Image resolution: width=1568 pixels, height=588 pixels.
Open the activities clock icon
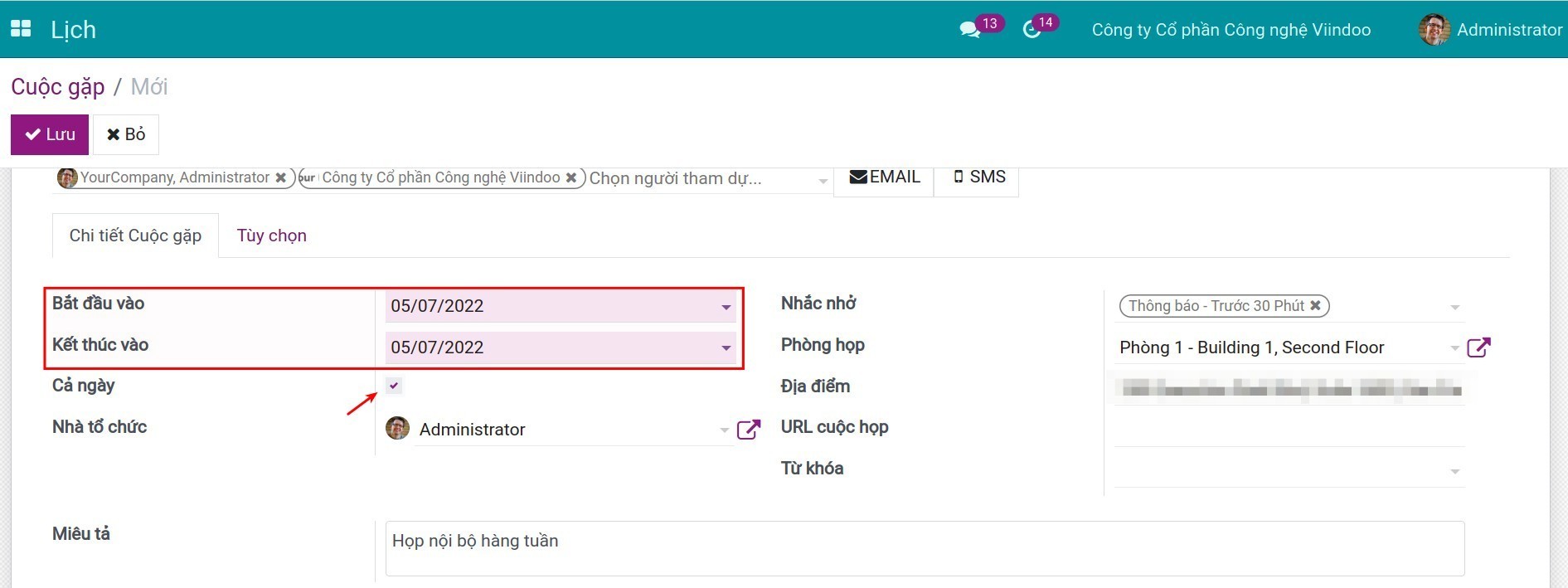1032,30
